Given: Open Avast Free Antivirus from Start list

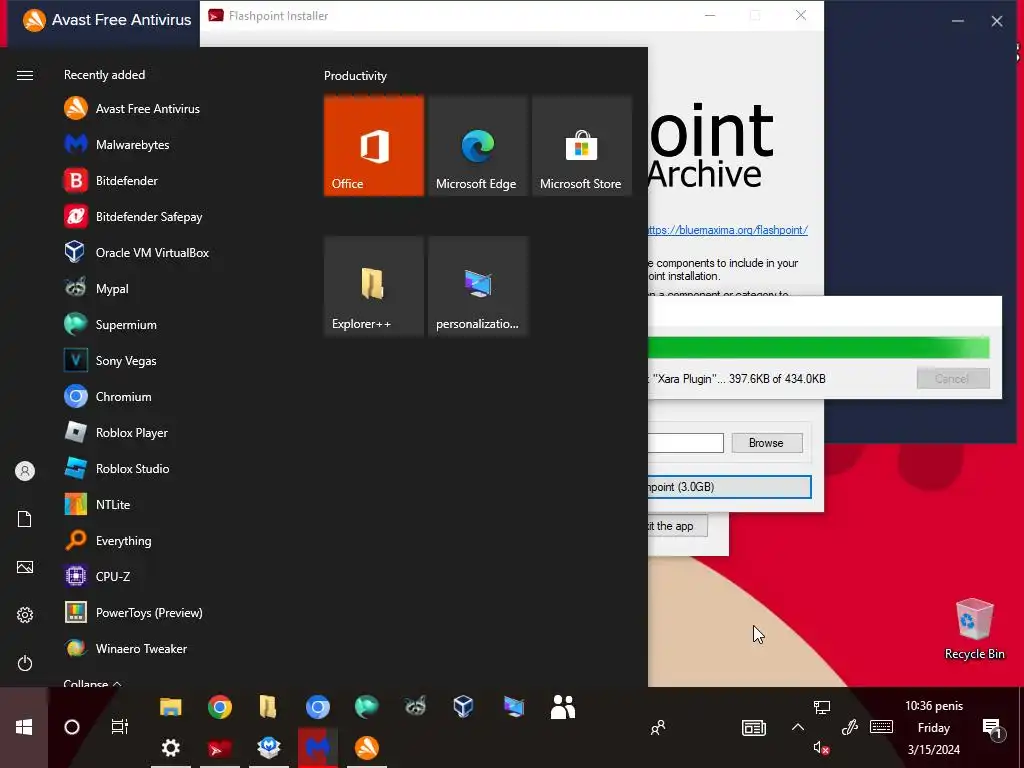Looking at the screenshot, I should point(133,108).
